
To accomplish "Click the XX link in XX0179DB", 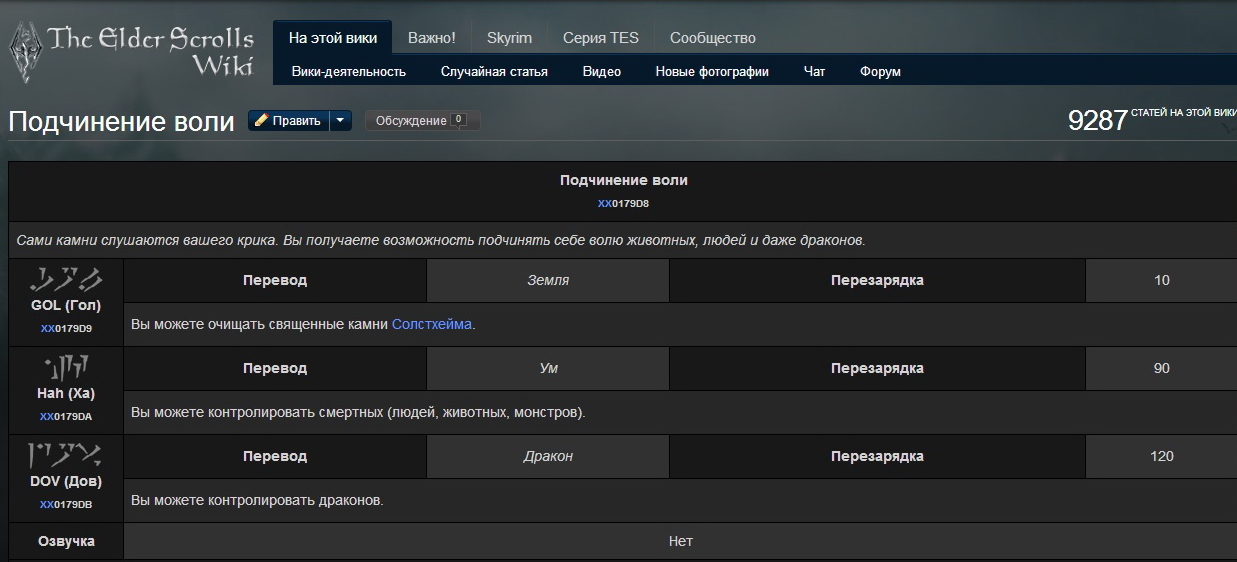I will click(47, 504).
